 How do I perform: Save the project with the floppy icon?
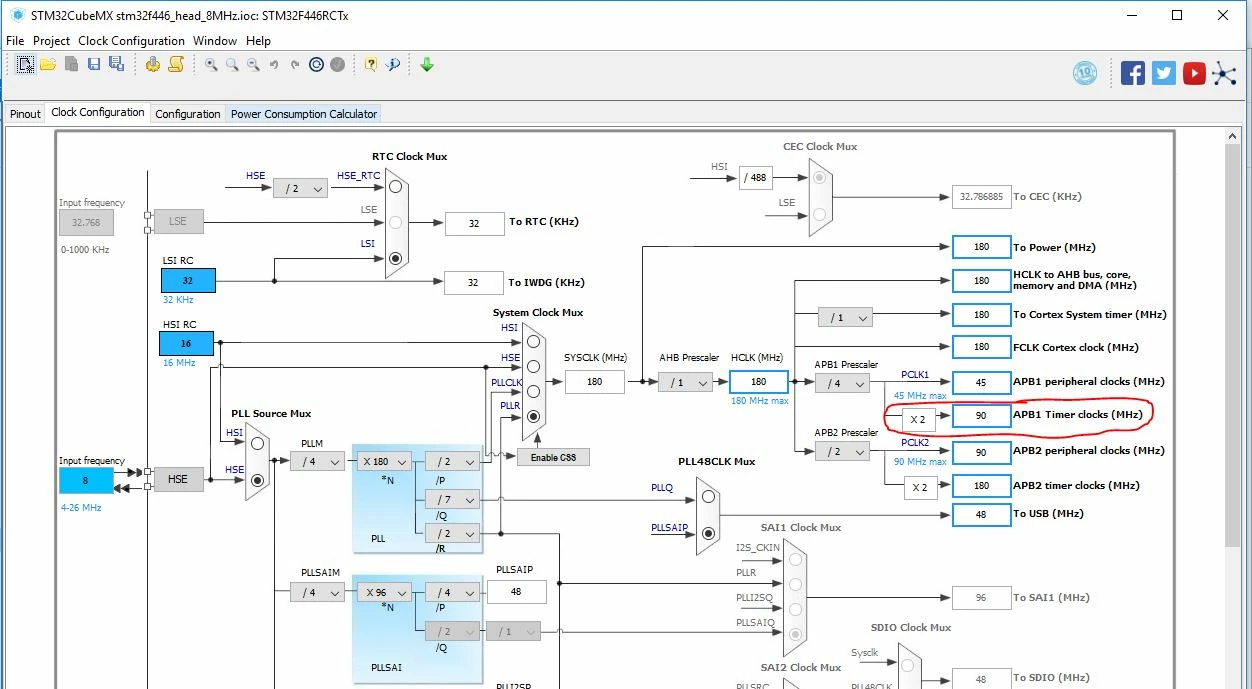click(x=94, y=65)
